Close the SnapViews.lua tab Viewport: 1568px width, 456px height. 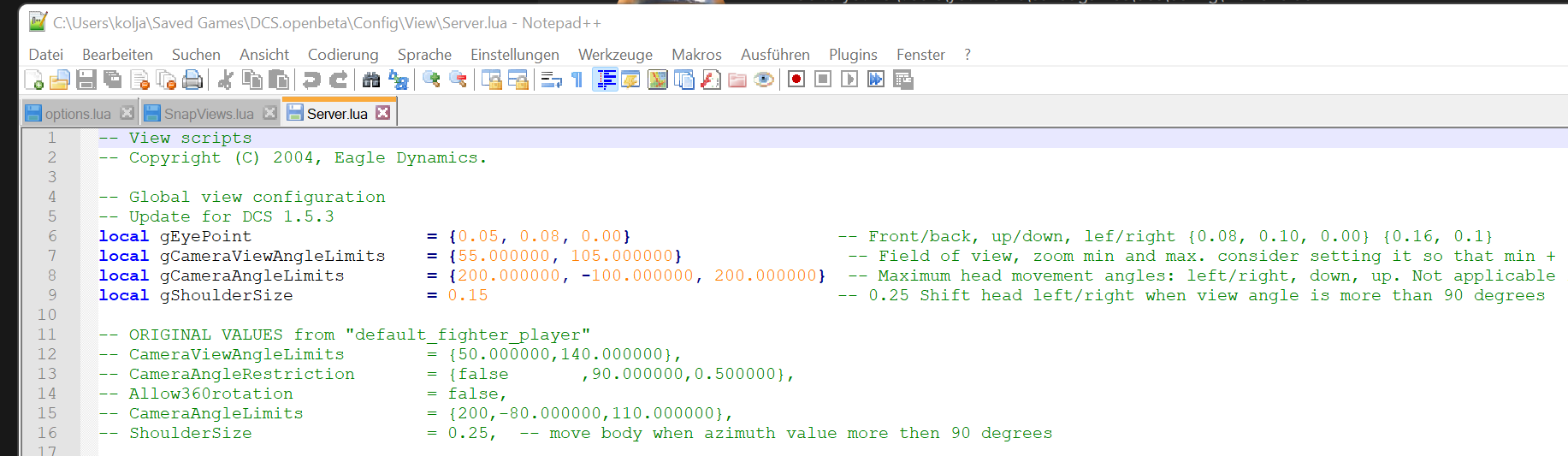pyautogui.click(x=269, y=113)
